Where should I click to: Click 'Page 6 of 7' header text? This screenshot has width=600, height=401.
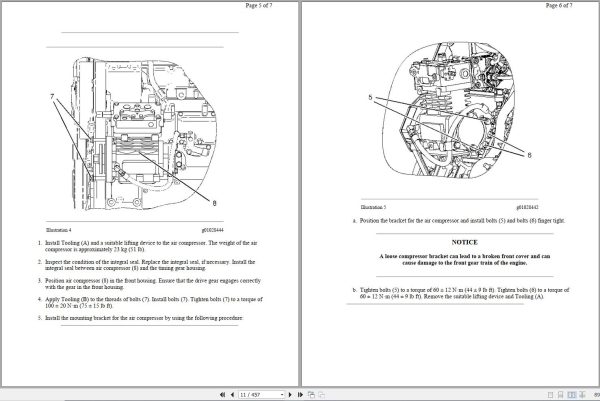point(559,5)
